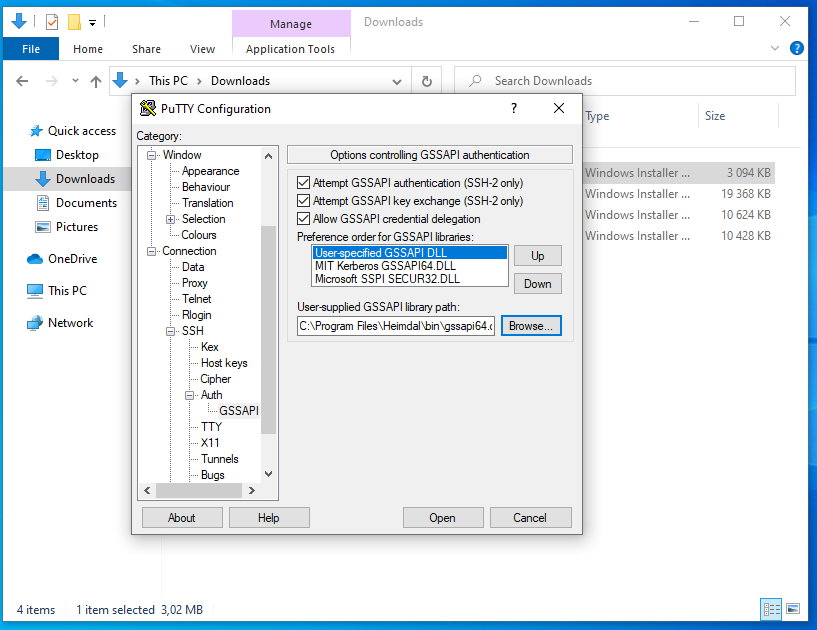Switch to large icons view button
The height and width of the screenshot is (630, 817).
(792, 608)
